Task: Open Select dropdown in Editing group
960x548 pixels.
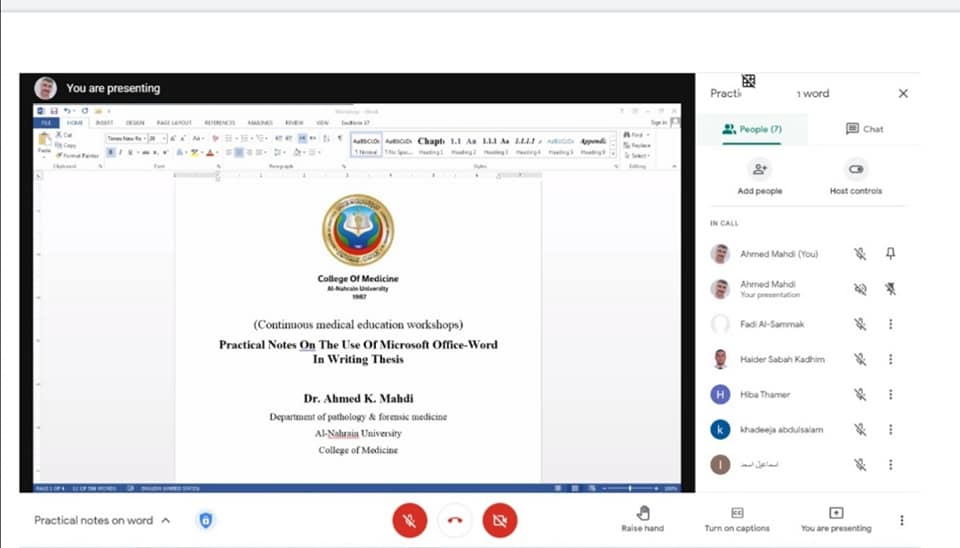Action: point(636,156)
